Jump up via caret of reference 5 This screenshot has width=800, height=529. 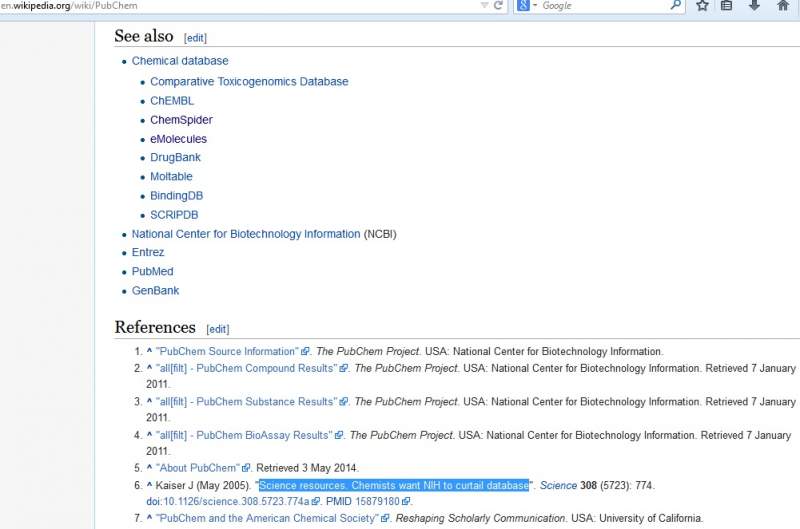(x=149, y=467)
